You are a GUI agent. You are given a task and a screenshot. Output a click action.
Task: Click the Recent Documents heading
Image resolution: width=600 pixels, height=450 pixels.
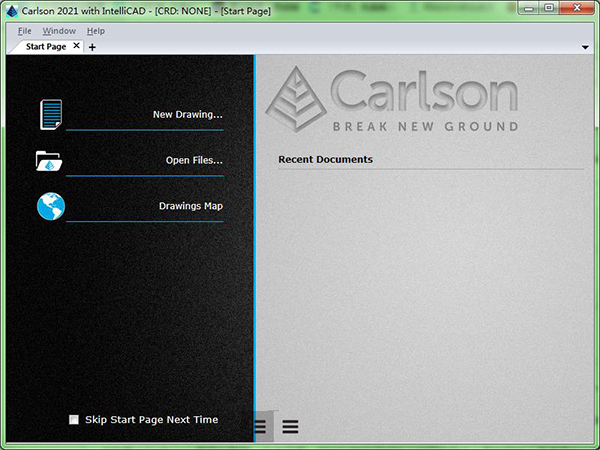click(325, 159)
